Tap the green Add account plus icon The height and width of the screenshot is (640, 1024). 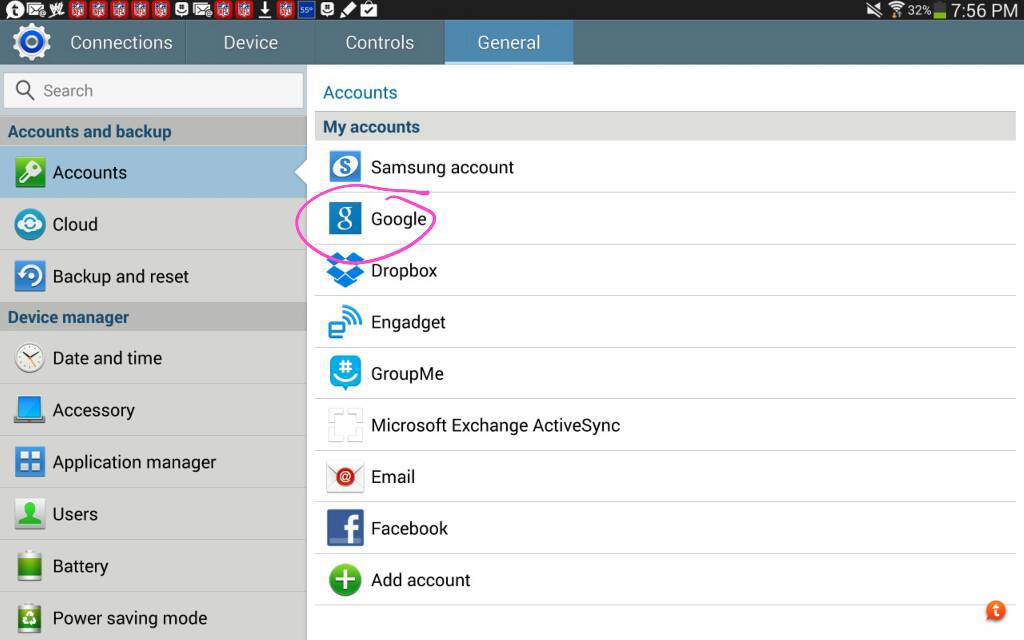tap(345, 580)
